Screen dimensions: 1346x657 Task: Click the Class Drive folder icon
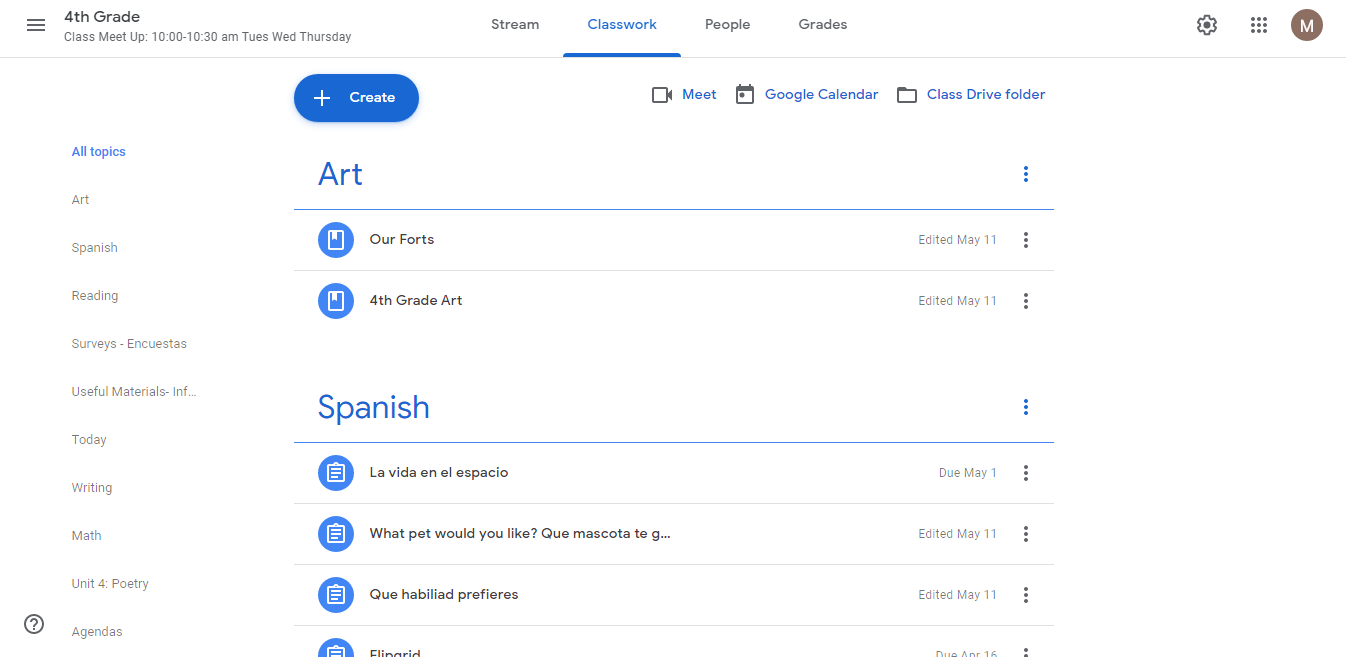[x=906, y=95]
